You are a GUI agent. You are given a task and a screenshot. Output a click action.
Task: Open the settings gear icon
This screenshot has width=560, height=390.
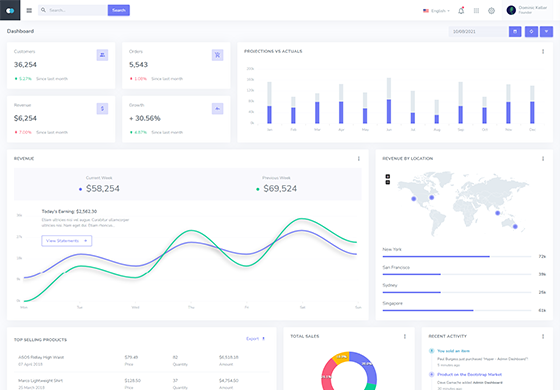(491, 11)
